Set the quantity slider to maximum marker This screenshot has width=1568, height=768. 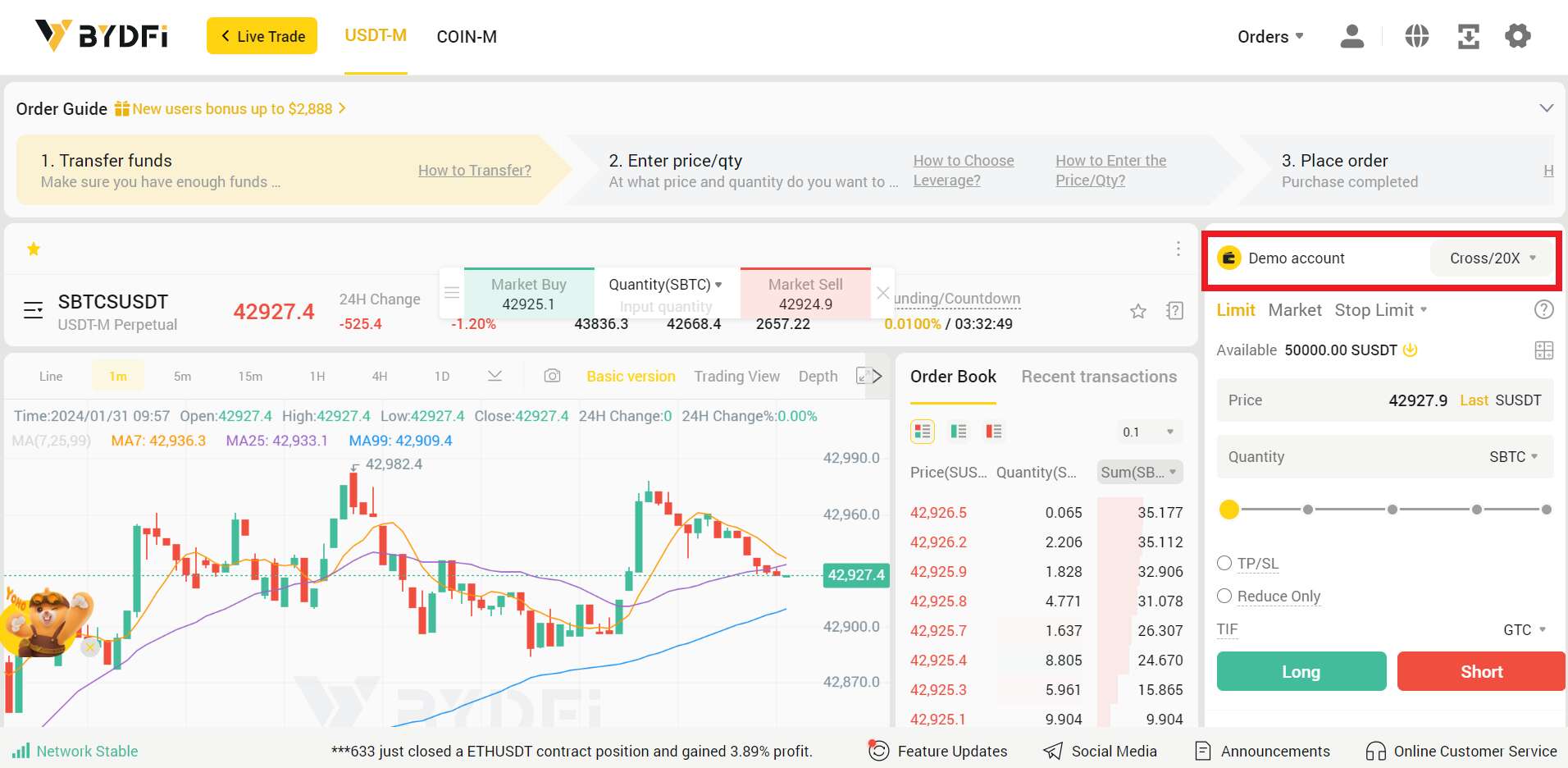pos(1546,510)
